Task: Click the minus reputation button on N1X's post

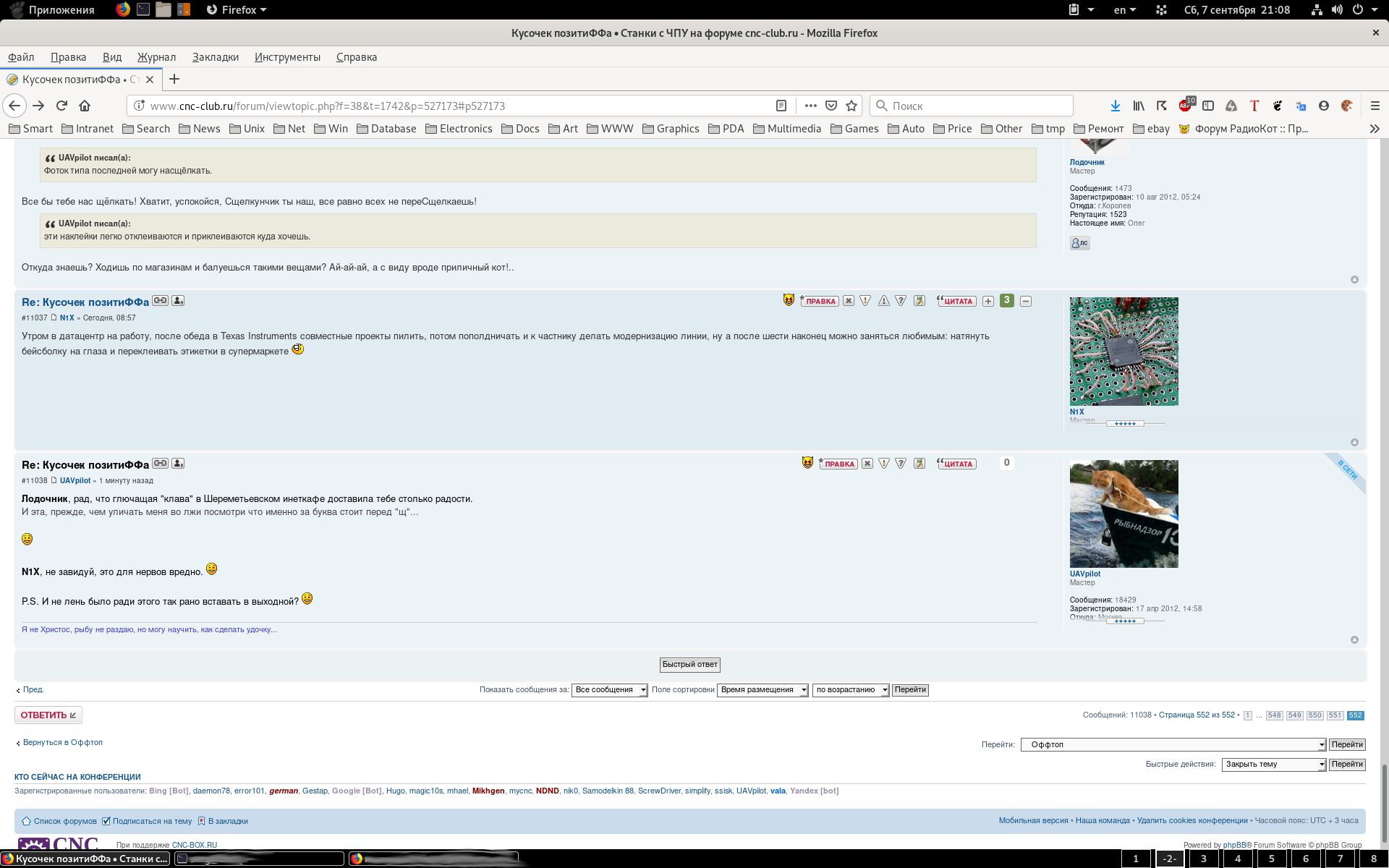Action: click(1026, 301)
